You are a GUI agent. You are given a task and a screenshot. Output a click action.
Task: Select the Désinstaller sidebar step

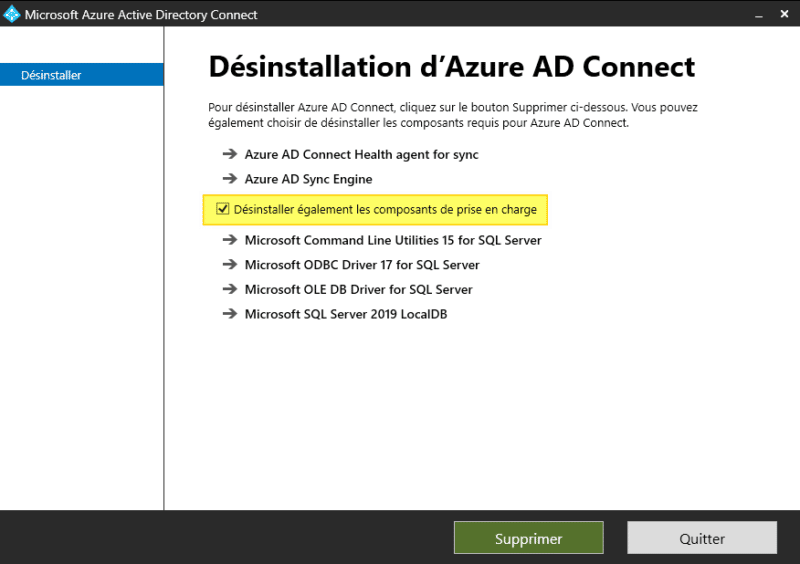82,75
